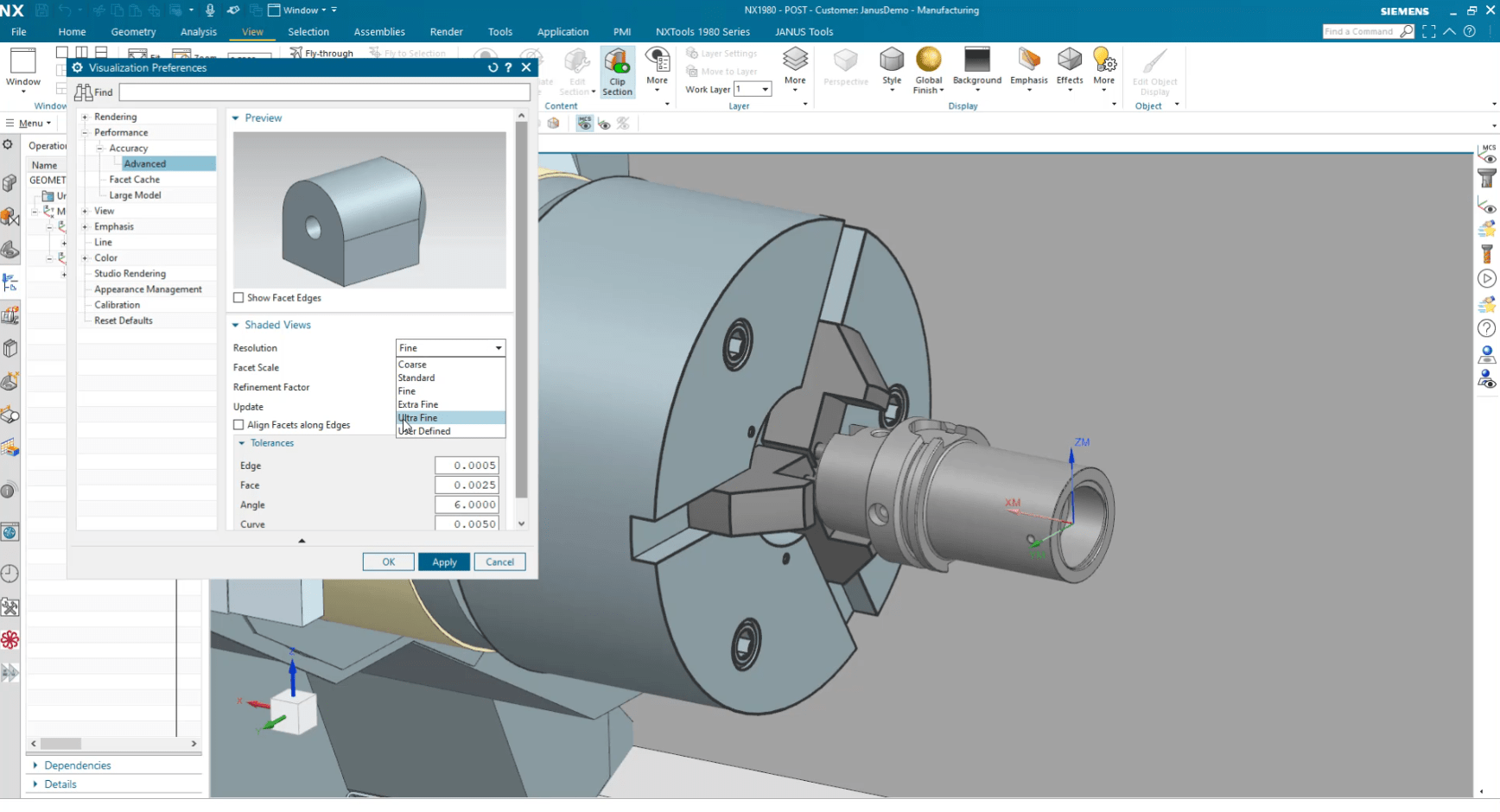This screenshot has height=812, width=1500.
Task: Enable Align Facets along Edges checkbox
Action: coord(238,425)
